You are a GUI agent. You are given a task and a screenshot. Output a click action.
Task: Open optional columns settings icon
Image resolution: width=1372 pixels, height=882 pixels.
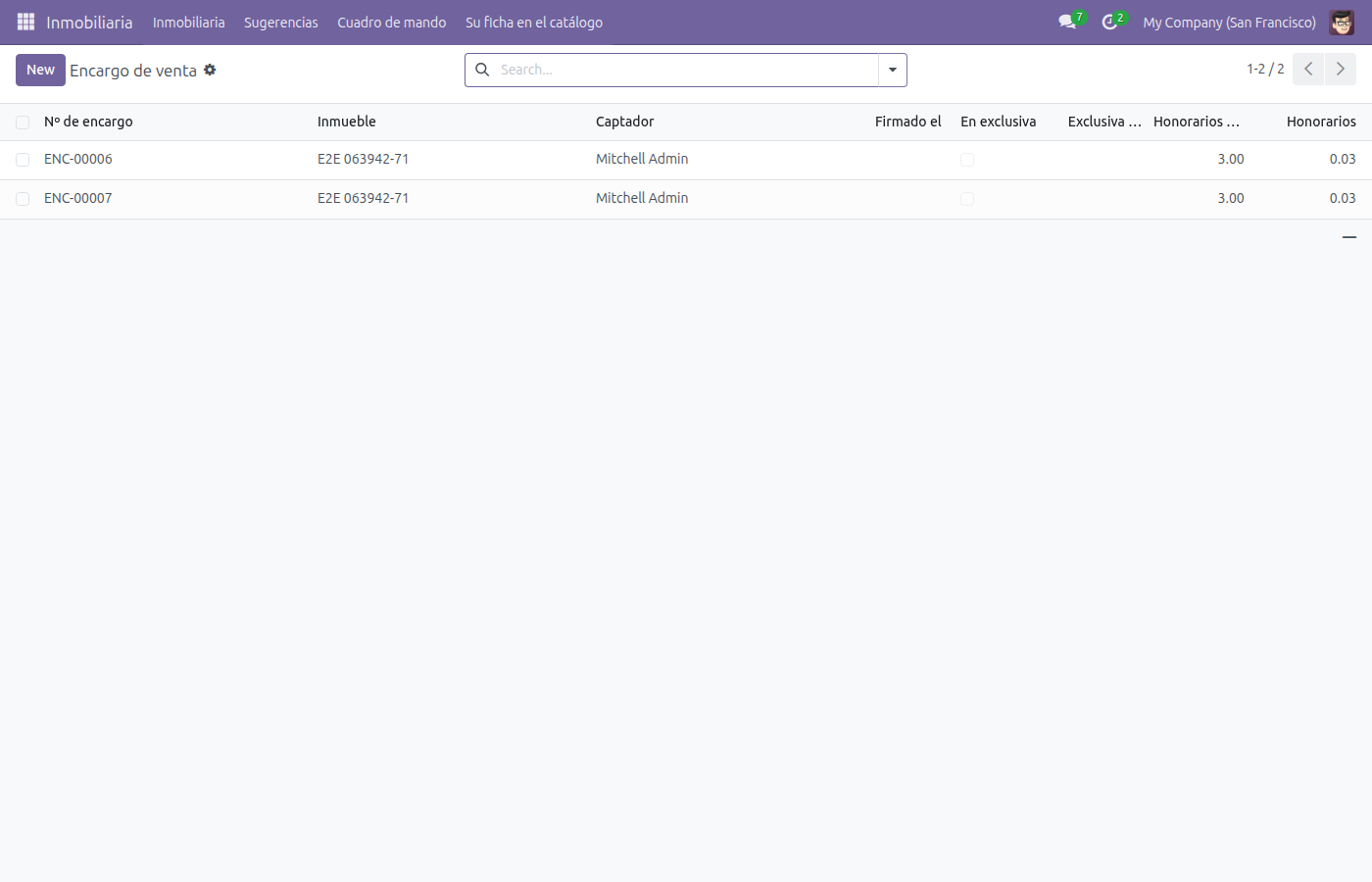point(1349,237)
